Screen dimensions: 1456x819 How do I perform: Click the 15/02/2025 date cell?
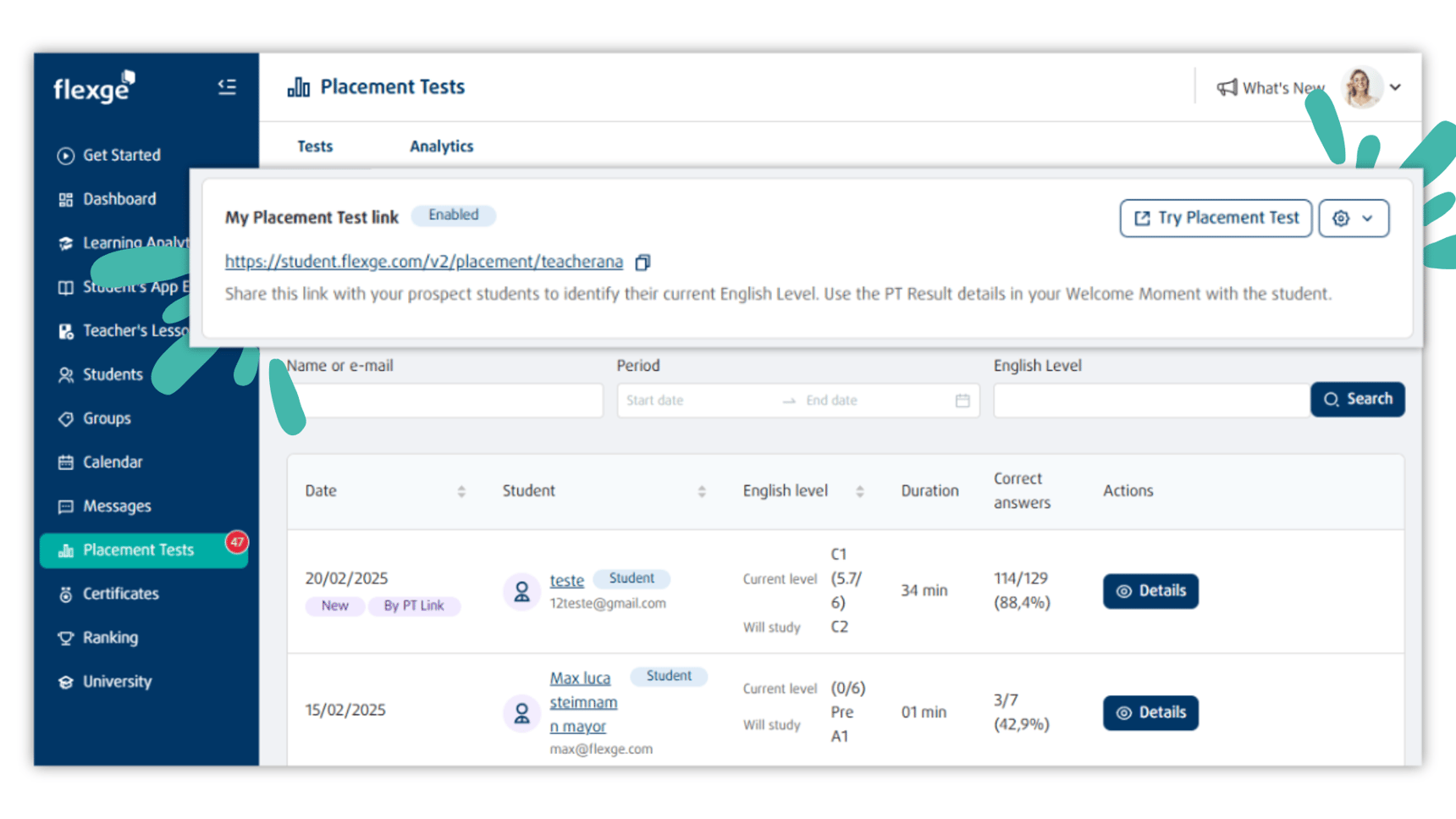345,710
